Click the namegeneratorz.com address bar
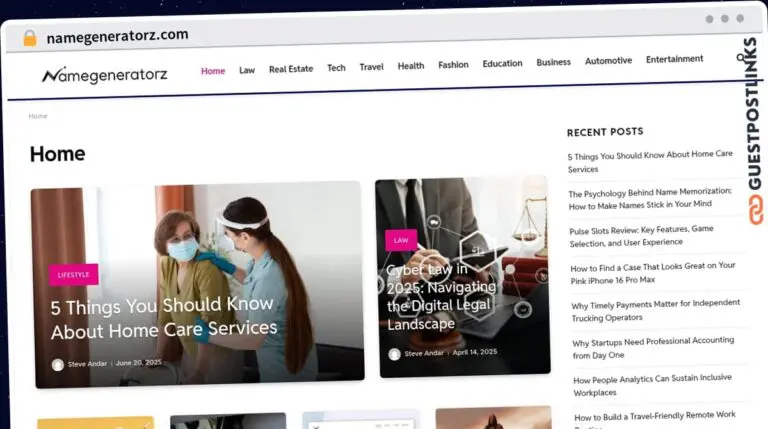The height and width of the screenshot is (429, 768). [x=118, y=35]
